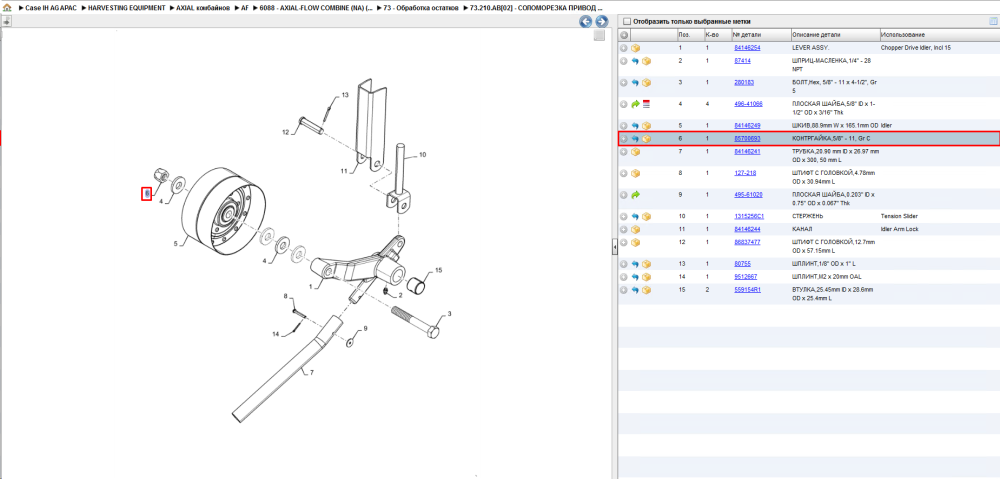1000x479 pixels.
Task: Click the box icon for part 559154R1
Action: (x=646, y=290)
